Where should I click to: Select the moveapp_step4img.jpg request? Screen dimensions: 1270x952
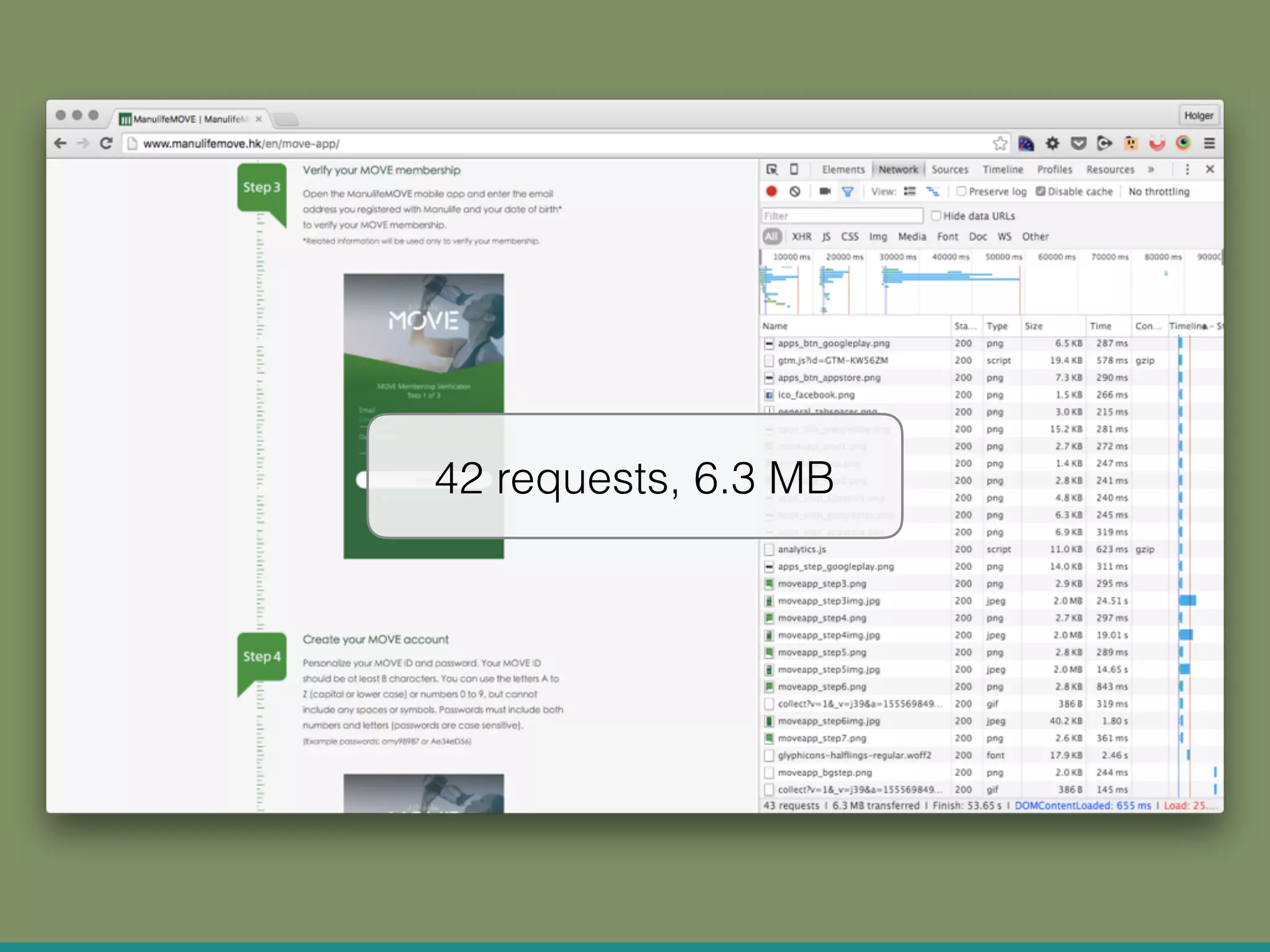(x=992, y=635)
